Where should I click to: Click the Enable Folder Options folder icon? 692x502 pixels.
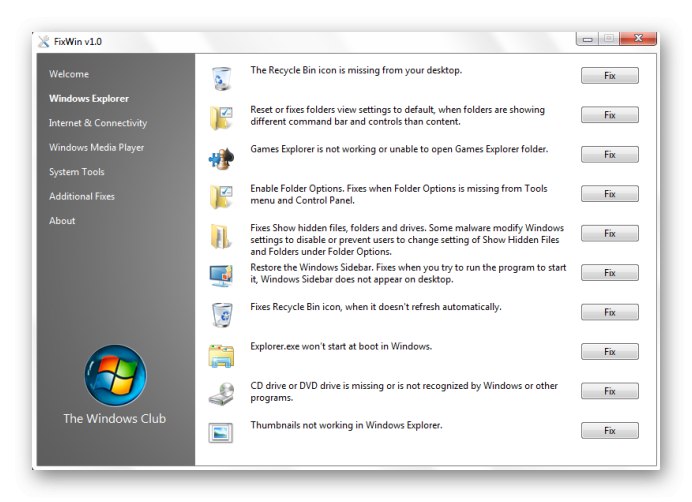tap(221, 197)
